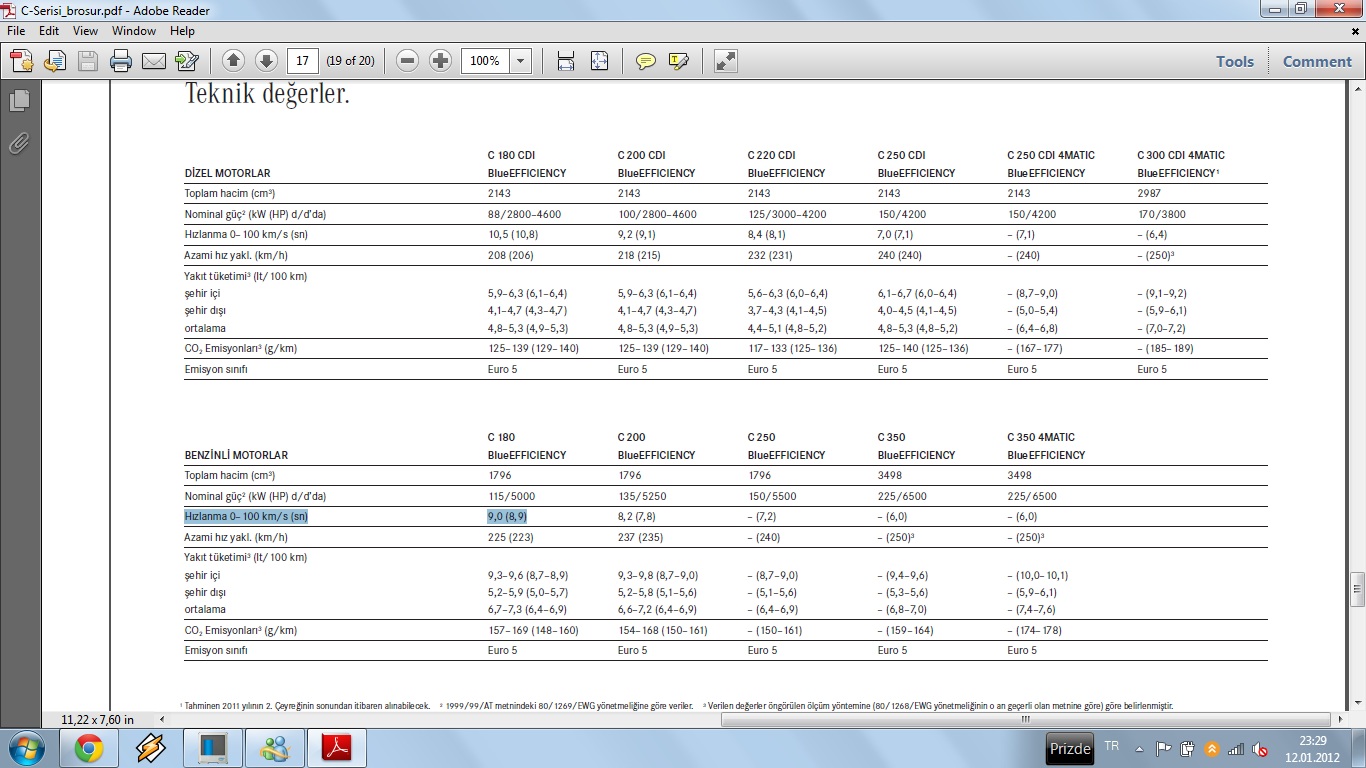The image size is (1366, 768).
Task: Switch to read mode fullscreen icon
Action: click(x=726, y=61)
